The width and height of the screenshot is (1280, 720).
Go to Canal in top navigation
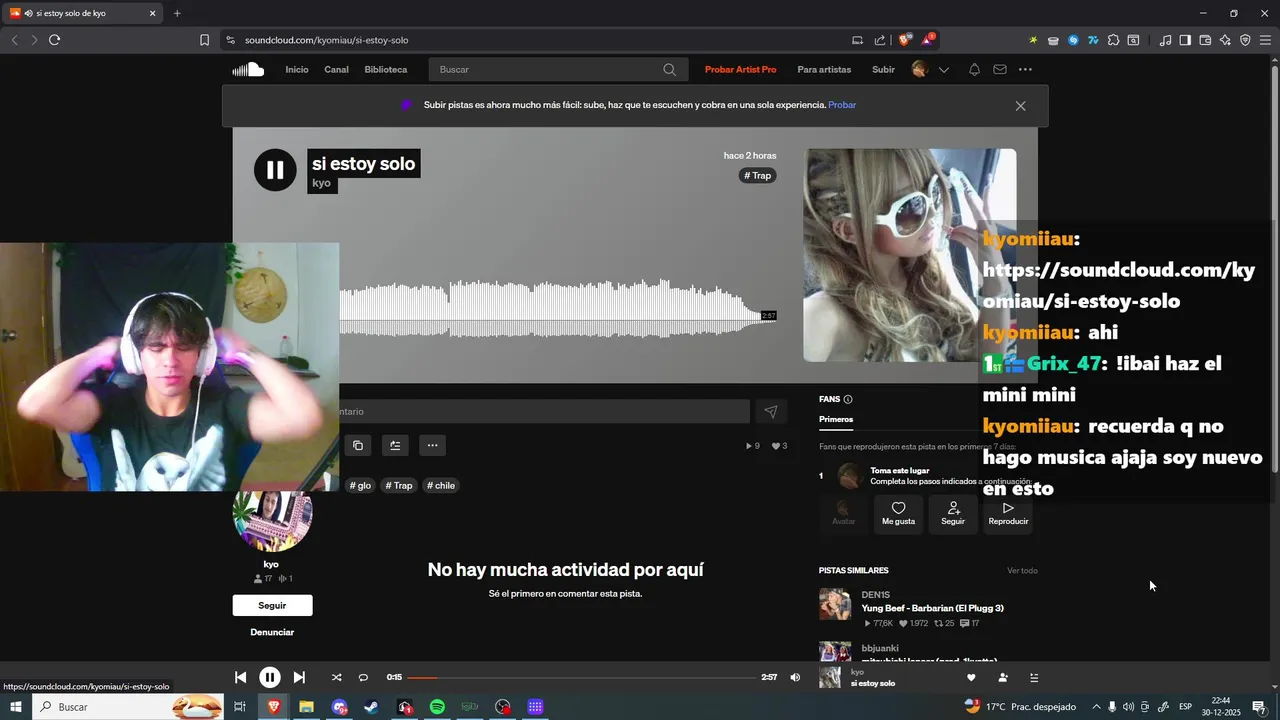pyautogui.click(x=336, y=70)
